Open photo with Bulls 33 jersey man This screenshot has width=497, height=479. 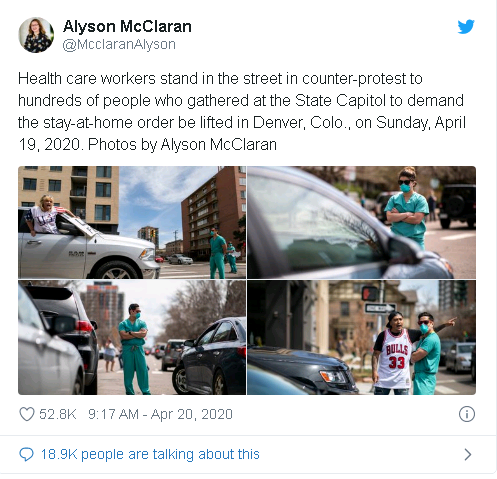coord(362,338)
